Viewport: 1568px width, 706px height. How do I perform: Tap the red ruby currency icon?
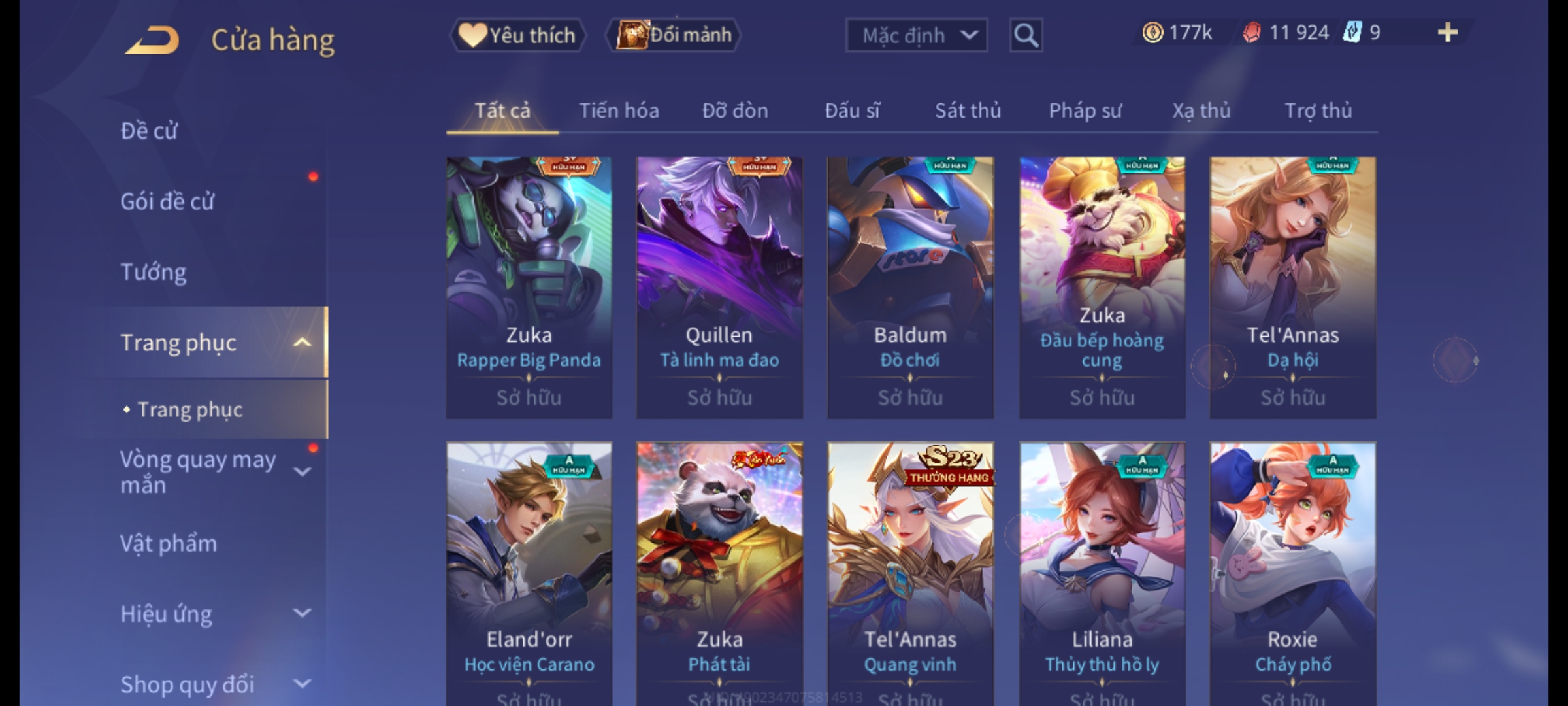(x=1251, y=33)
